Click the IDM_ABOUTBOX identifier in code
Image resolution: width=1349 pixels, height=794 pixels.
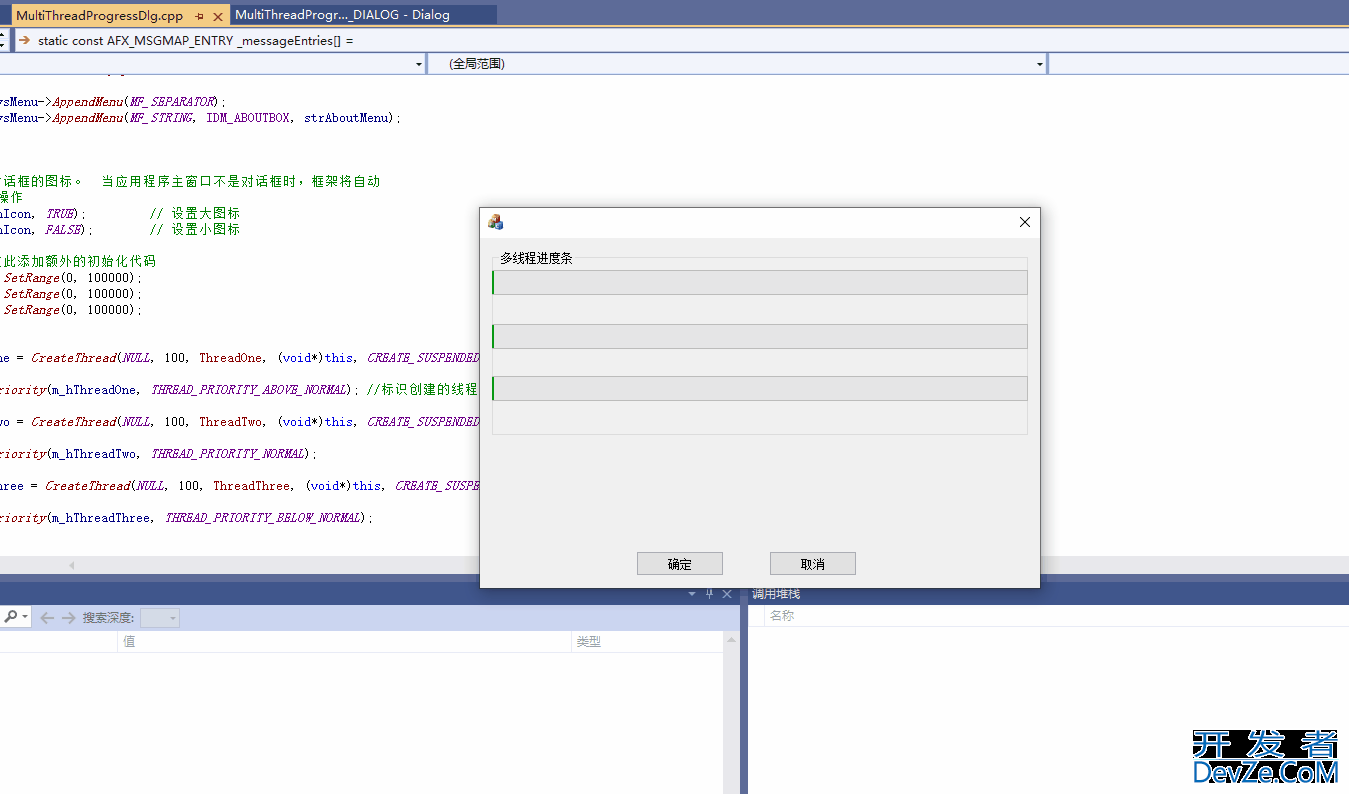249,118
